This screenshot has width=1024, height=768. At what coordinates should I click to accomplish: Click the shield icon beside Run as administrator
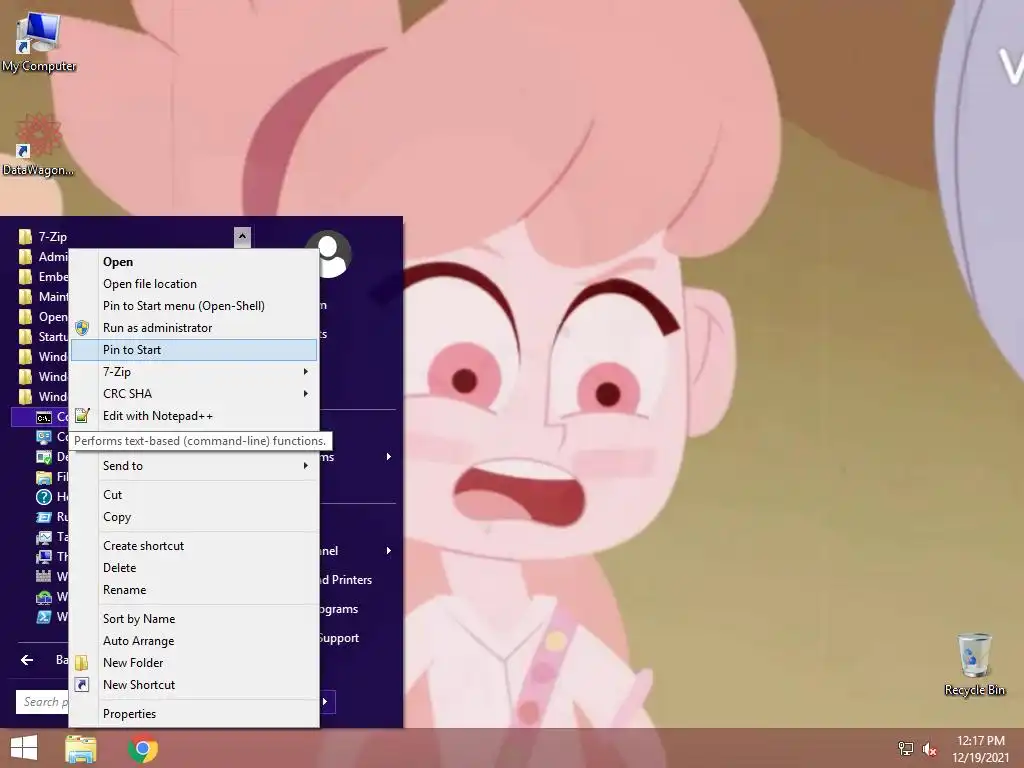coord(82,328)
